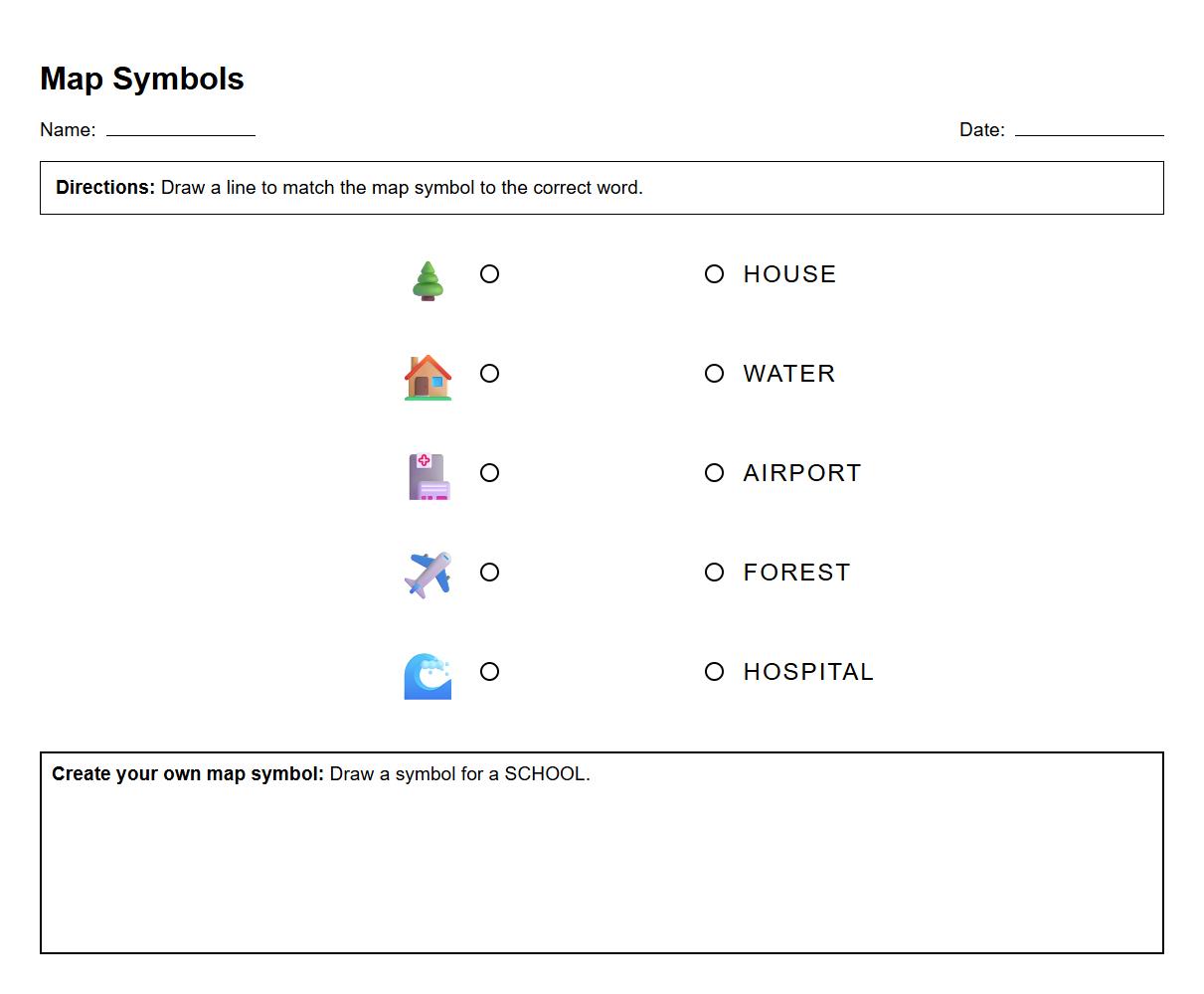
Task: Select the water wave symbol
Action: coord(428,675)
